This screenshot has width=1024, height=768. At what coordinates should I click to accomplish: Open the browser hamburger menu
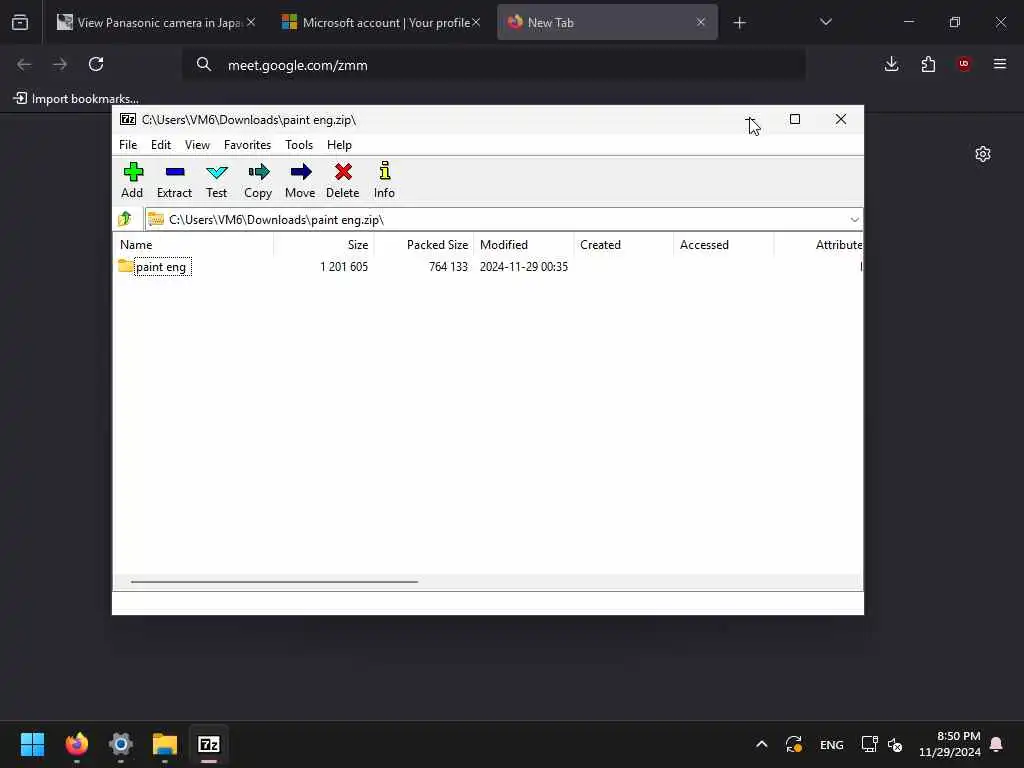click(1000, 64)
